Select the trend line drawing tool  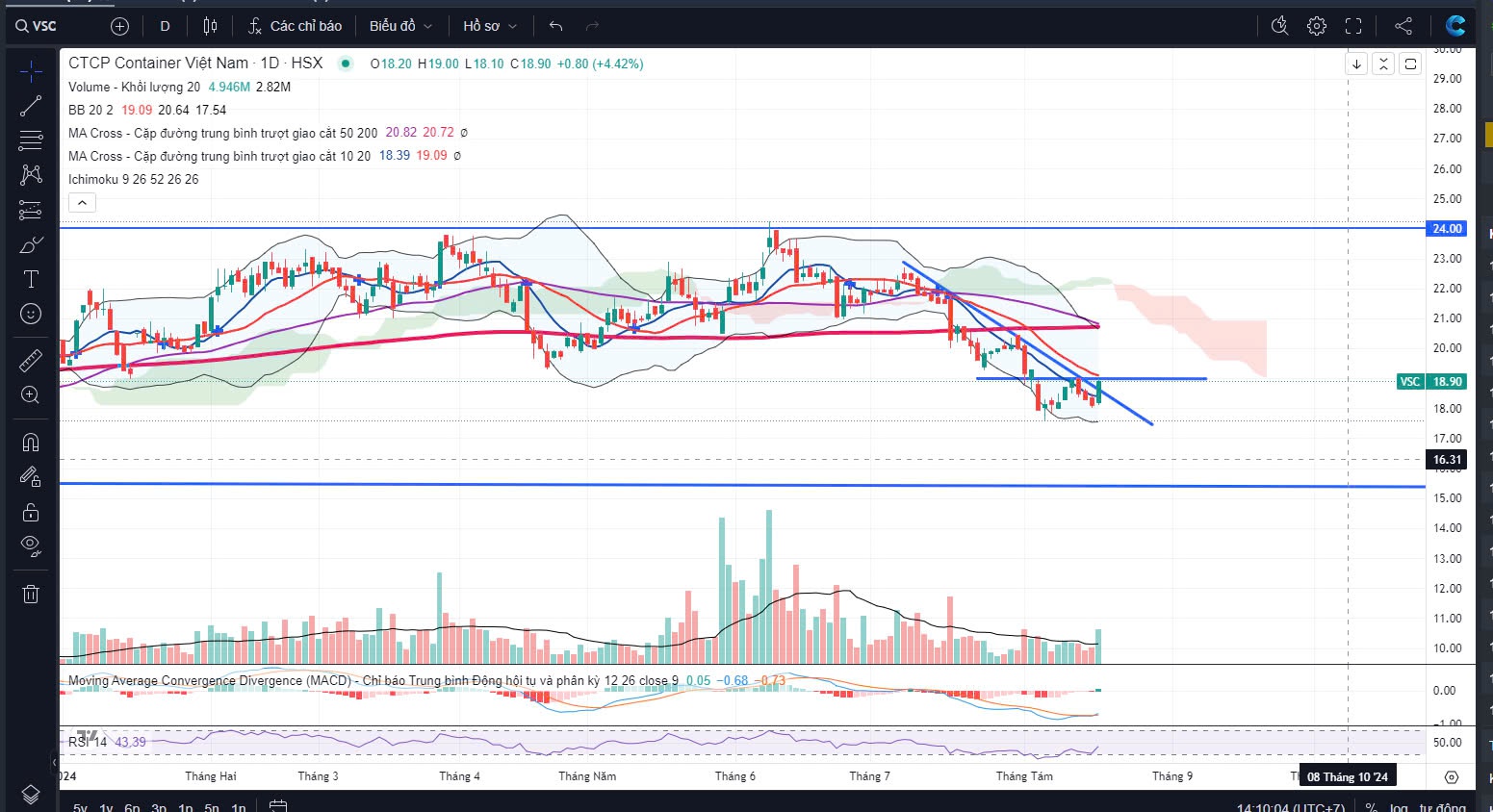tap(31, 106)
